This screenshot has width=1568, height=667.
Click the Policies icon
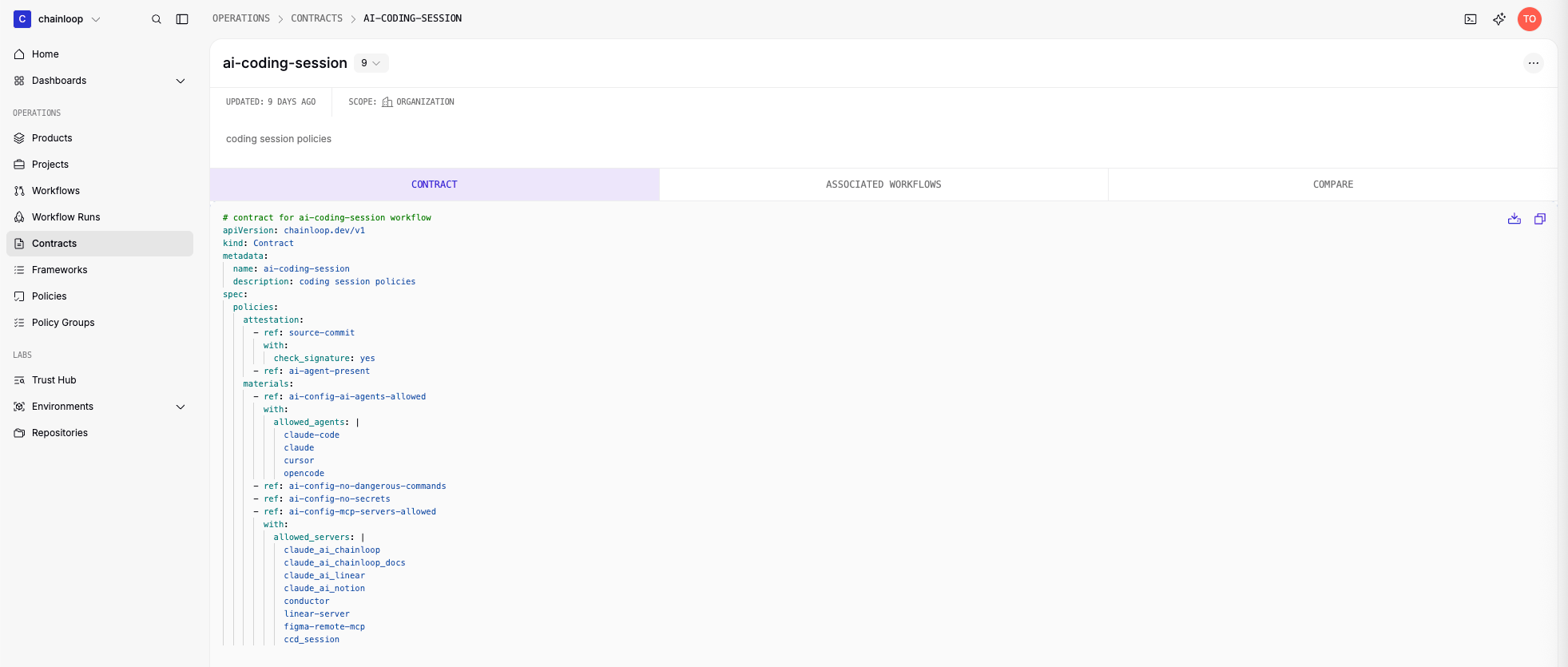tap(19, 296)
